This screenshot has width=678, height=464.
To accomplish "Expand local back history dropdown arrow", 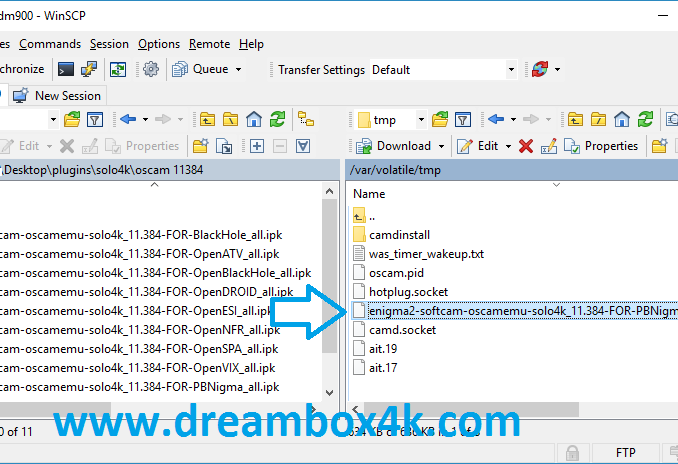I will (146, 119).
